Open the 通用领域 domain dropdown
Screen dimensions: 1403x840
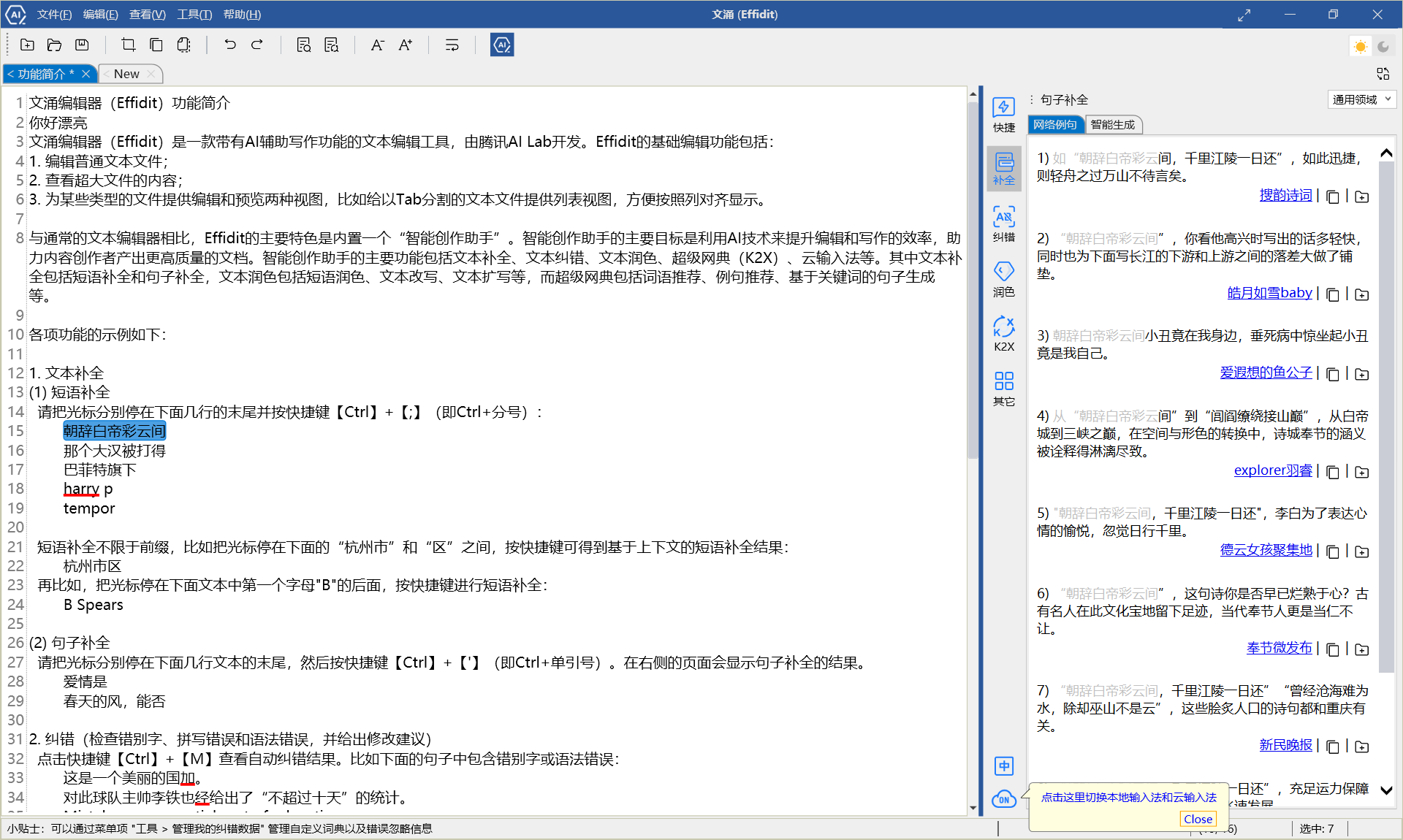(x=1361, y=99)
